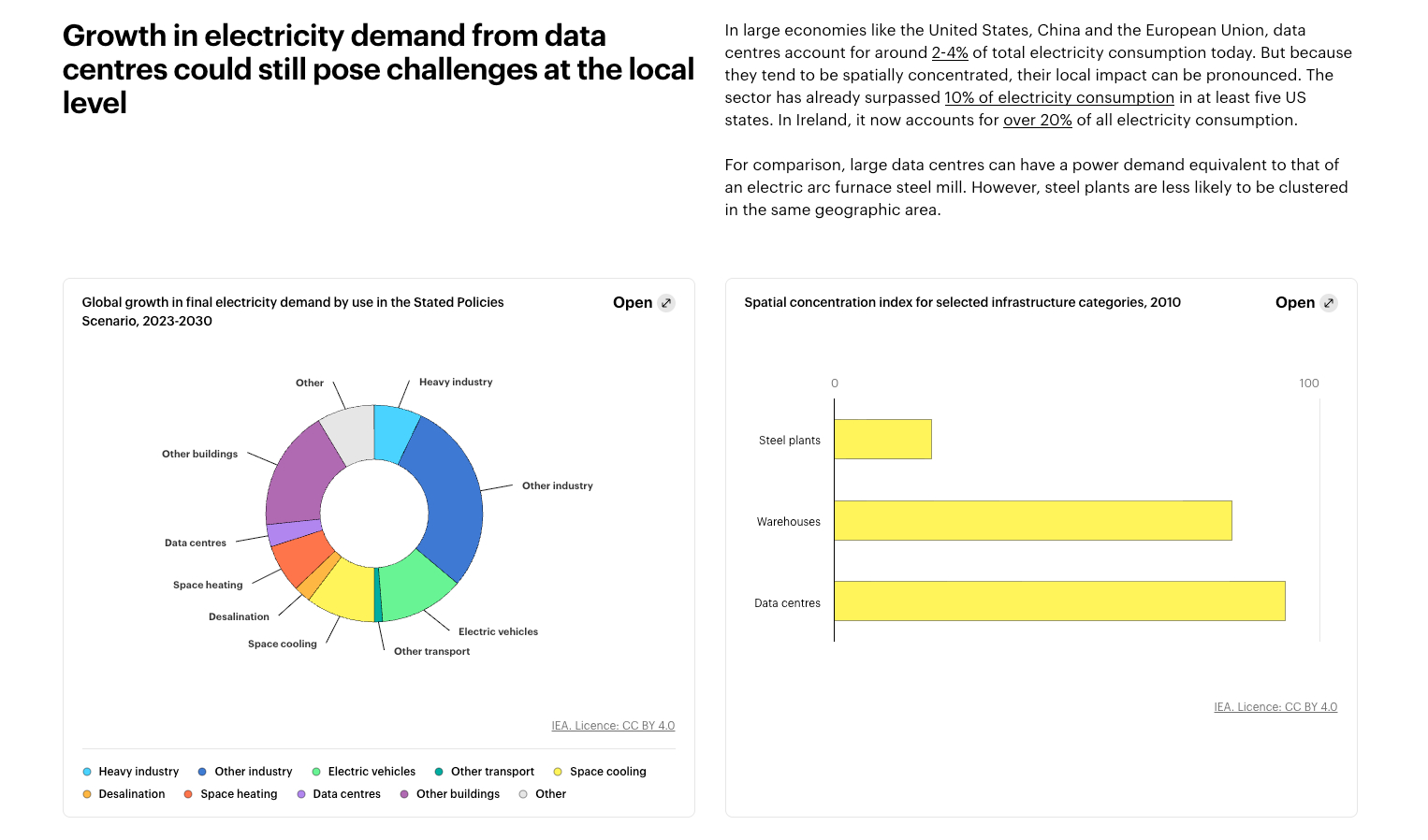Image resolution: width=1428 pixels, height=840 pixels.
Task: Open IEA licence link under donut chart
Action: tap(613, 726)
